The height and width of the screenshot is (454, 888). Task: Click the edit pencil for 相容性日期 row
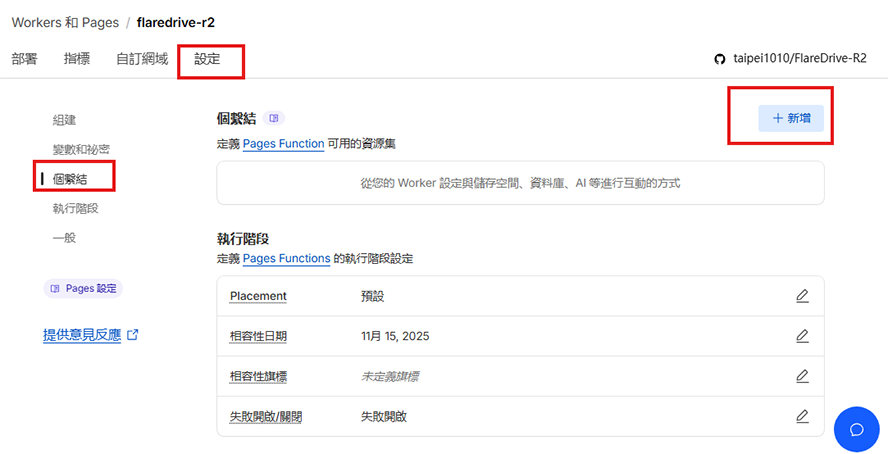(x=802, y=336)
